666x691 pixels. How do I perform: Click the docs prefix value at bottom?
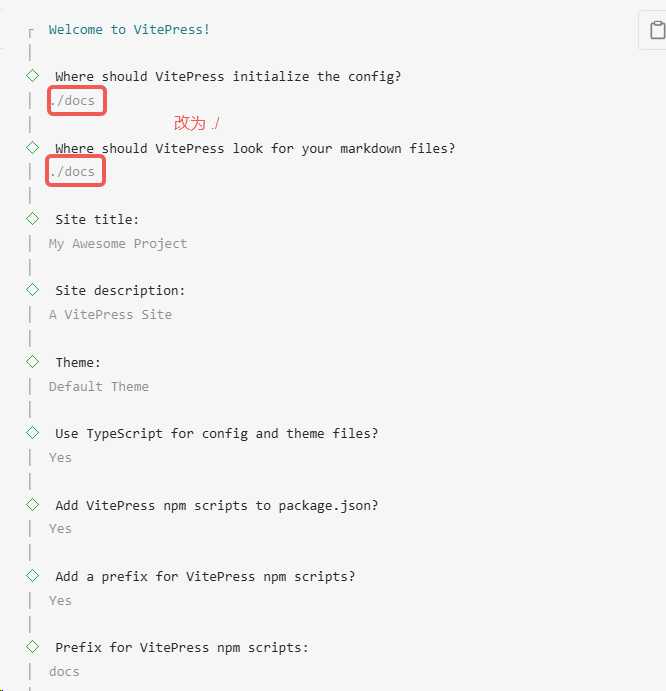[64, 672]
